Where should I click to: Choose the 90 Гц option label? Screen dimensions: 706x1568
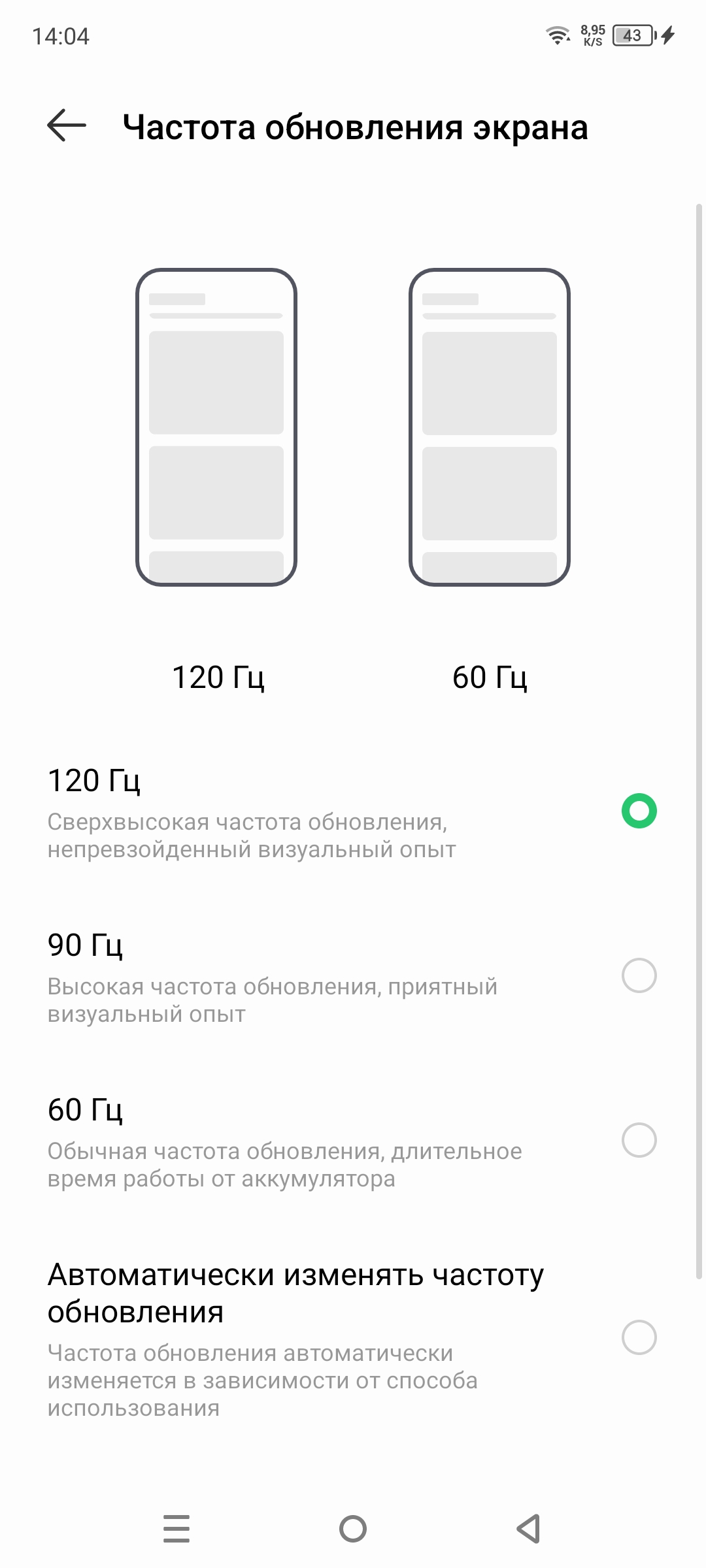[85, 945]
